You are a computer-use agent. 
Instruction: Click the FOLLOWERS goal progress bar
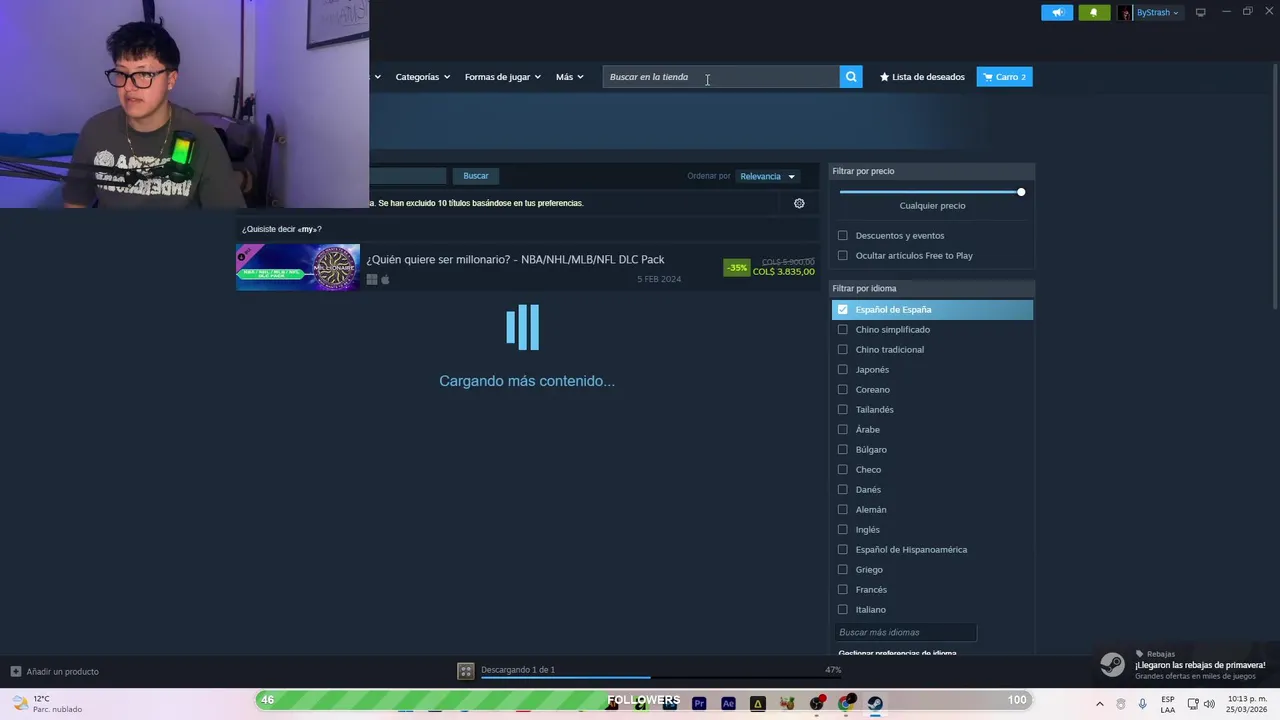pos(643,700)
